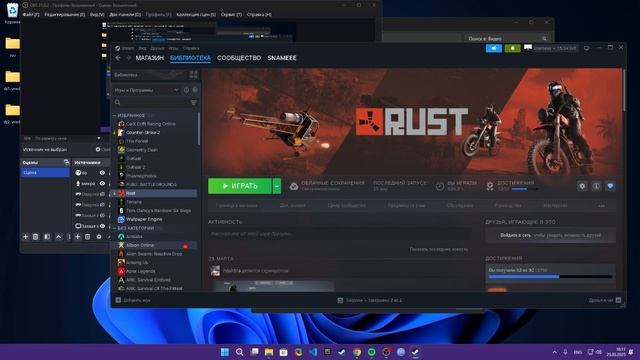Open OBS Файл menu

coord(31,14)
